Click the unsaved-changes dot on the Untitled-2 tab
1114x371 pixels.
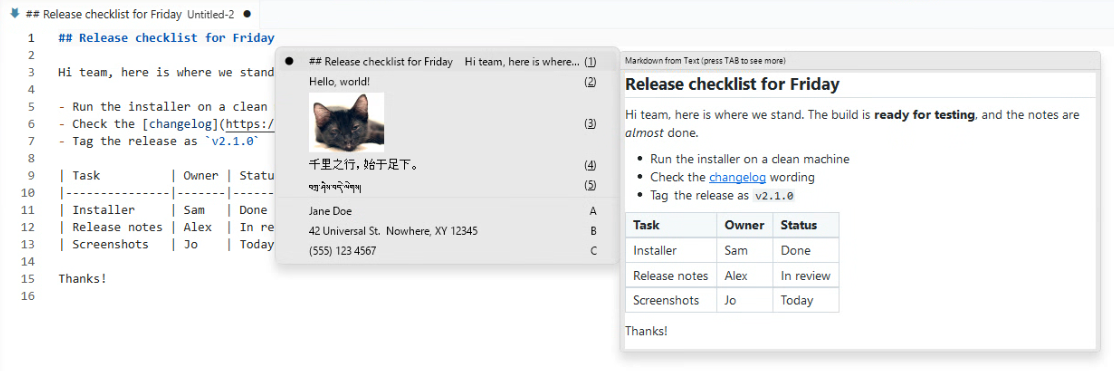pos(246,14)
